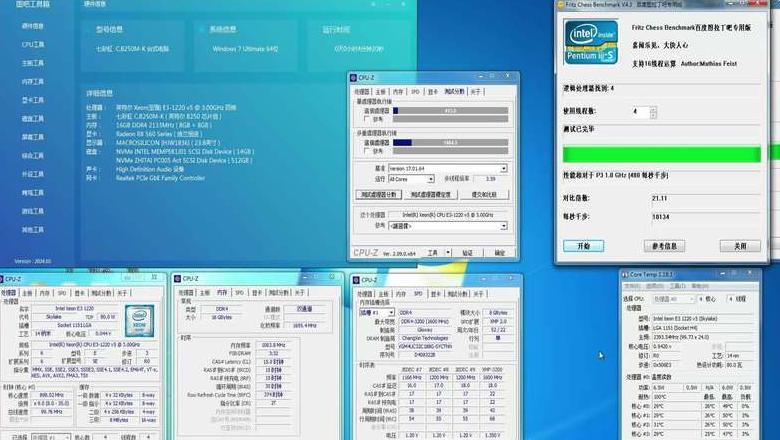Image resolution: width=780 pixels, height=440 pixels.
Task: Open the 关于 tab in the CPU-Z benchmark window
Action: point(476,91)
